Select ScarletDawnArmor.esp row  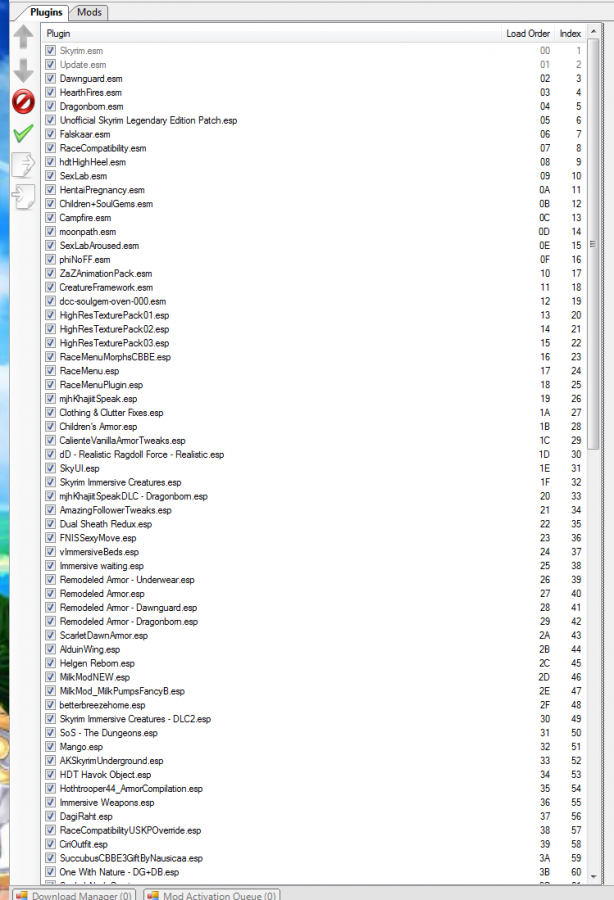314,635
